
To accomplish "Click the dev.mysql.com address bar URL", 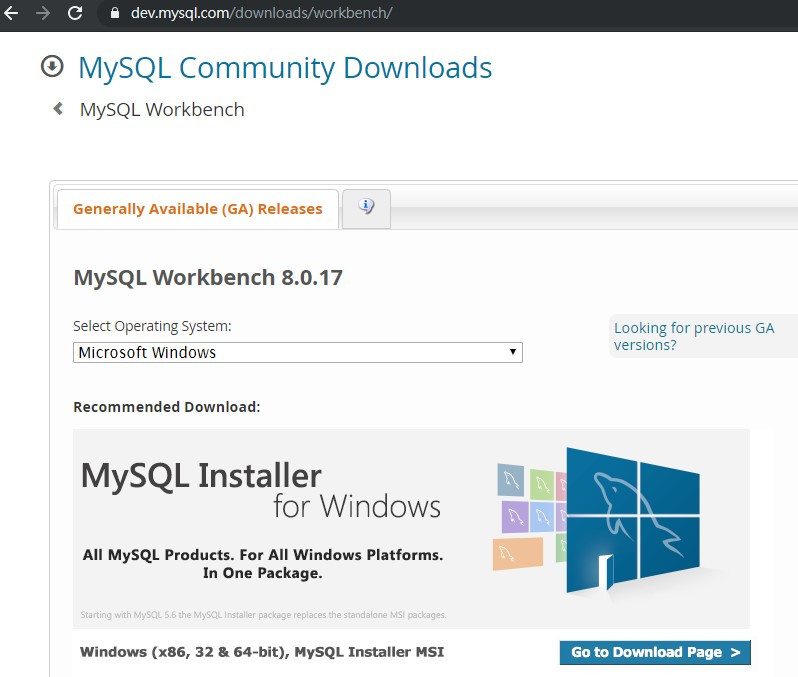I will click(x=261, y=13).
